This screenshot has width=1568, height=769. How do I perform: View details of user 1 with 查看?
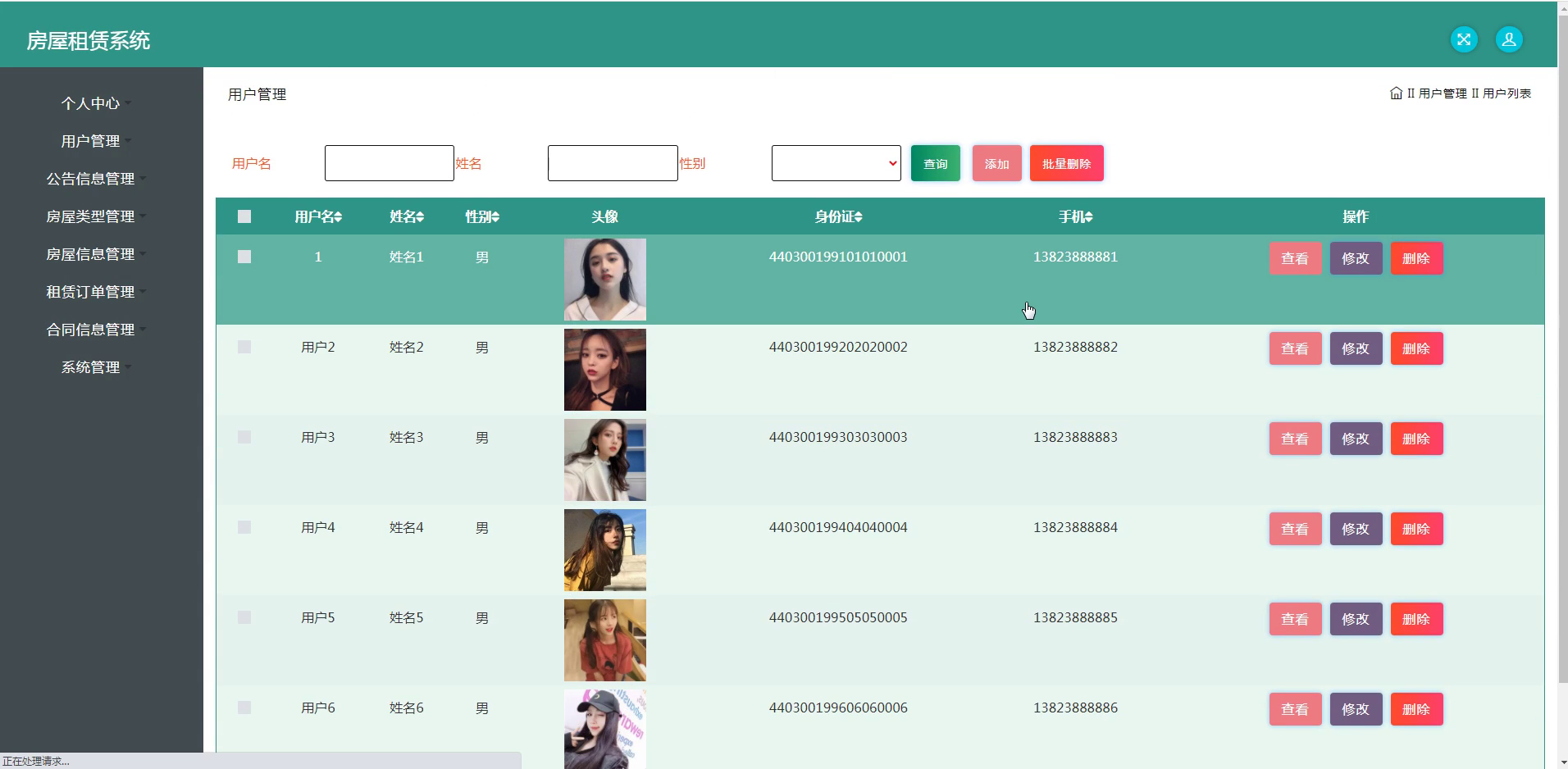pyautogui.click(x=1295, y=258)
